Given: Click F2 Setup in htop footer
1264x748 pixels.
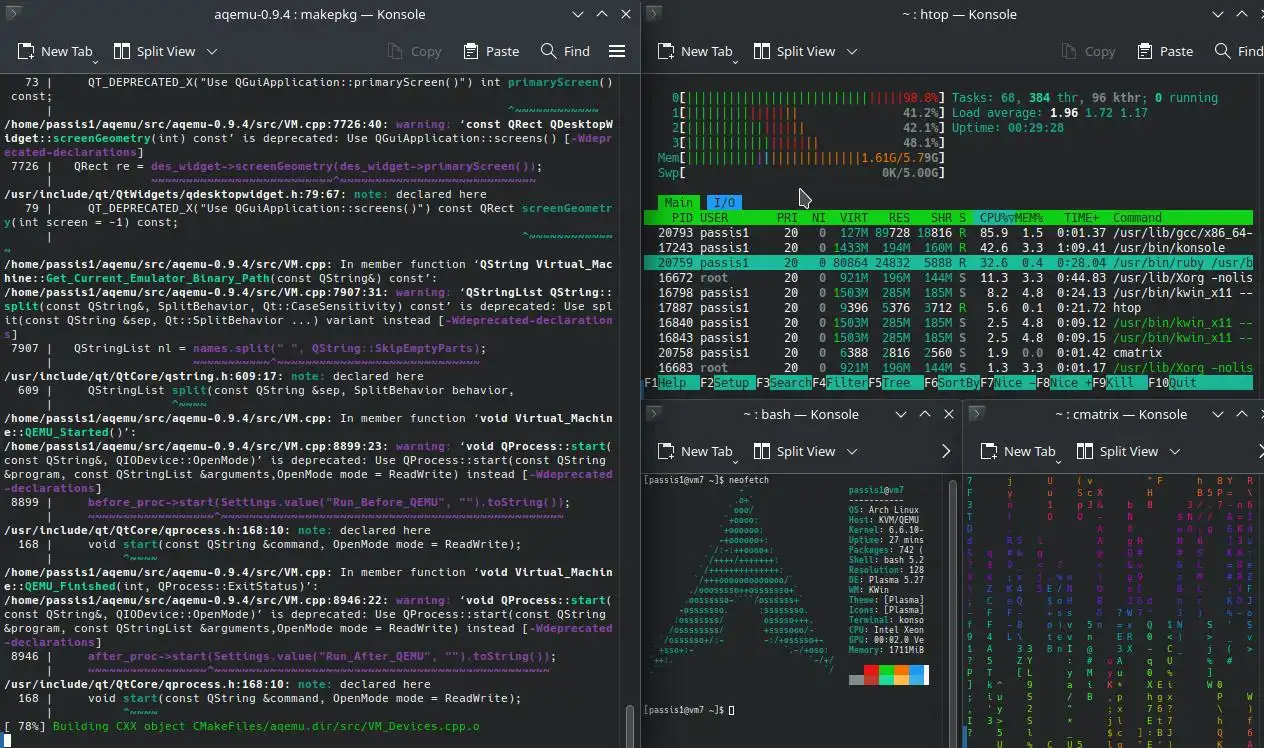Looking at the screenshot, I should [728, 383].
